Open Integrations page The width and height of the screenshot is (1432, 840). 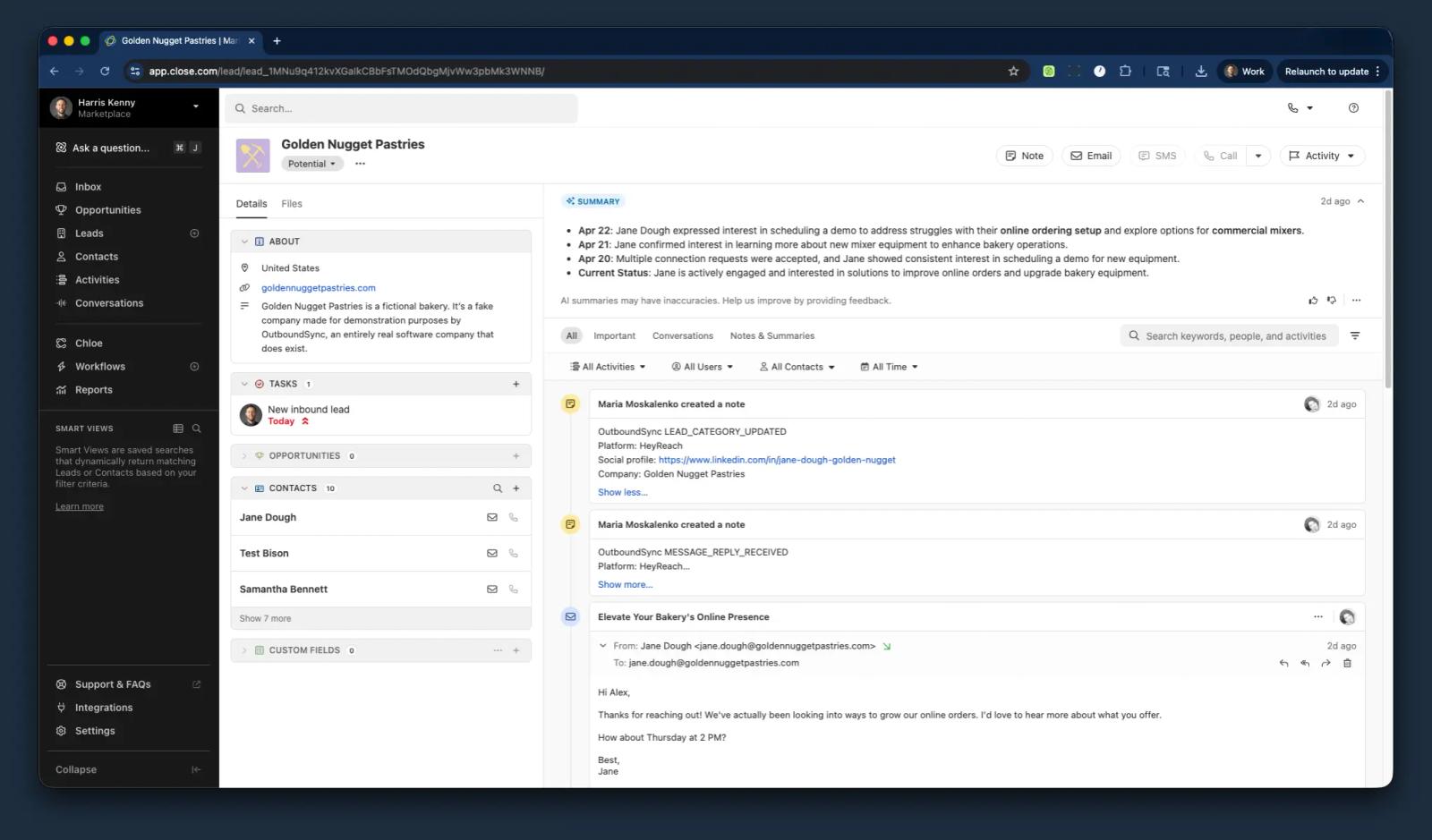click(103, 708)
